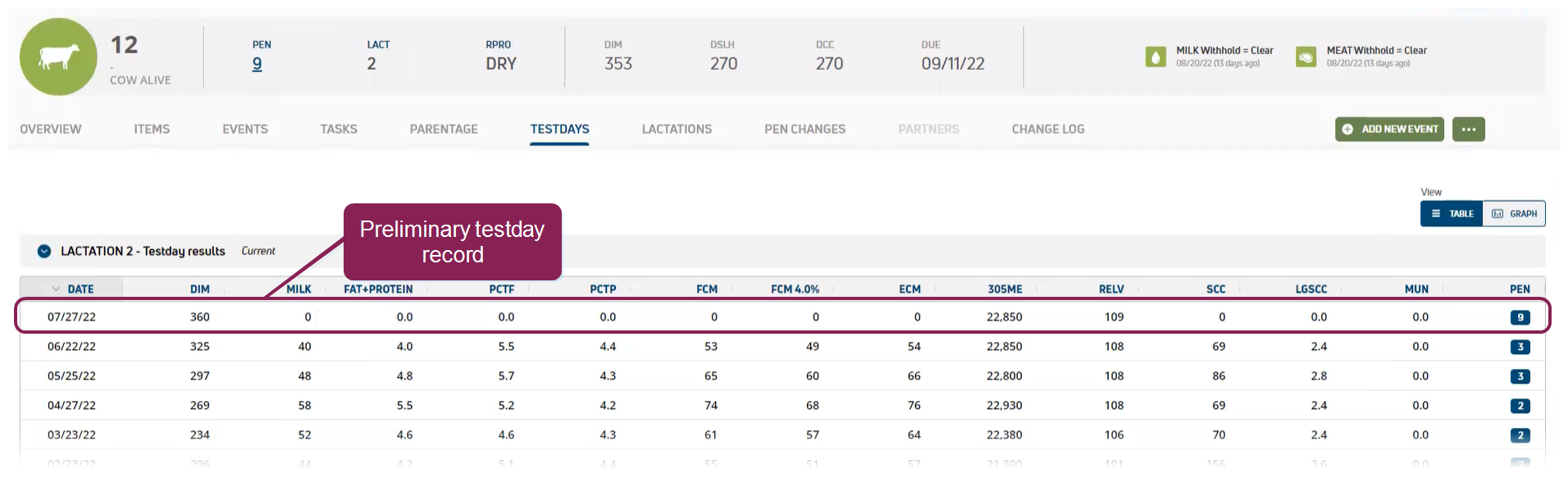Collapse Lactation 2 testday results section

click(x=44, y=252)
